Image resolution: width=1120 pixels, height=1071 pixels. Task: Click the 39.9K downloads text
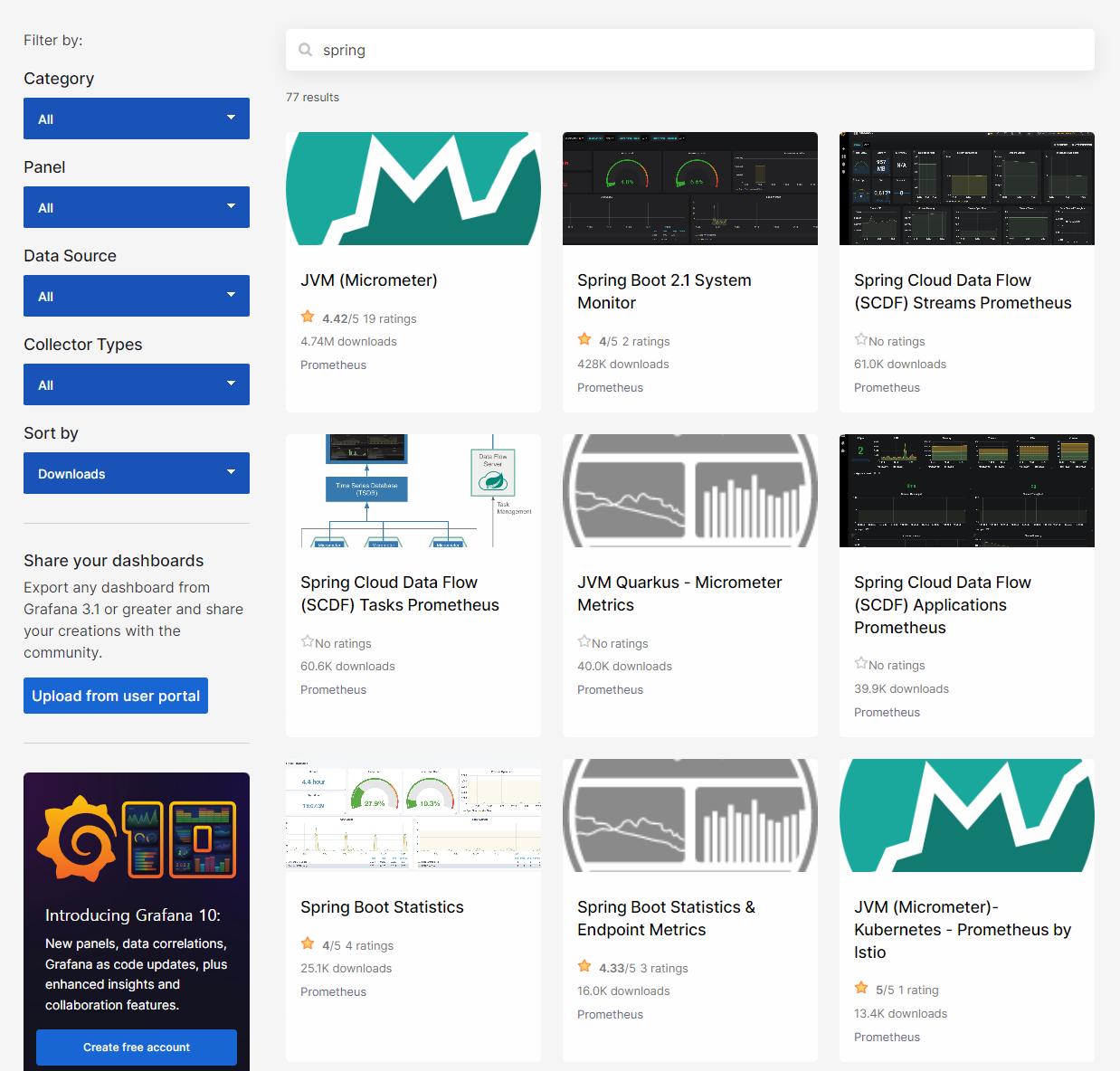coord(901,689)
